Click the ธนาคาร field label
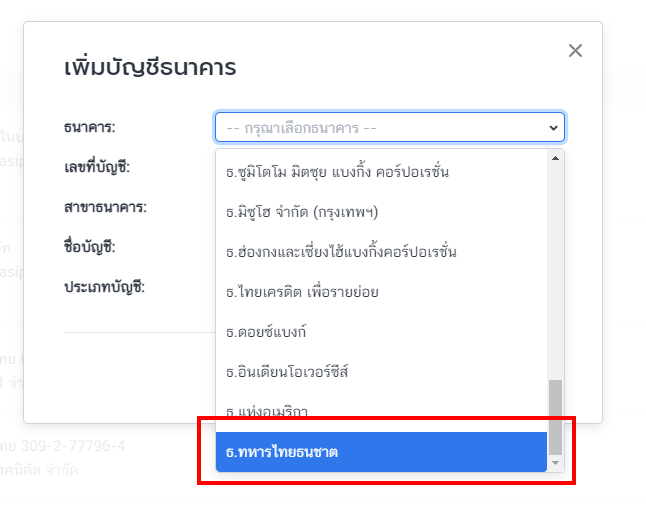The image size is (646, 516). [x=90, y=127]
